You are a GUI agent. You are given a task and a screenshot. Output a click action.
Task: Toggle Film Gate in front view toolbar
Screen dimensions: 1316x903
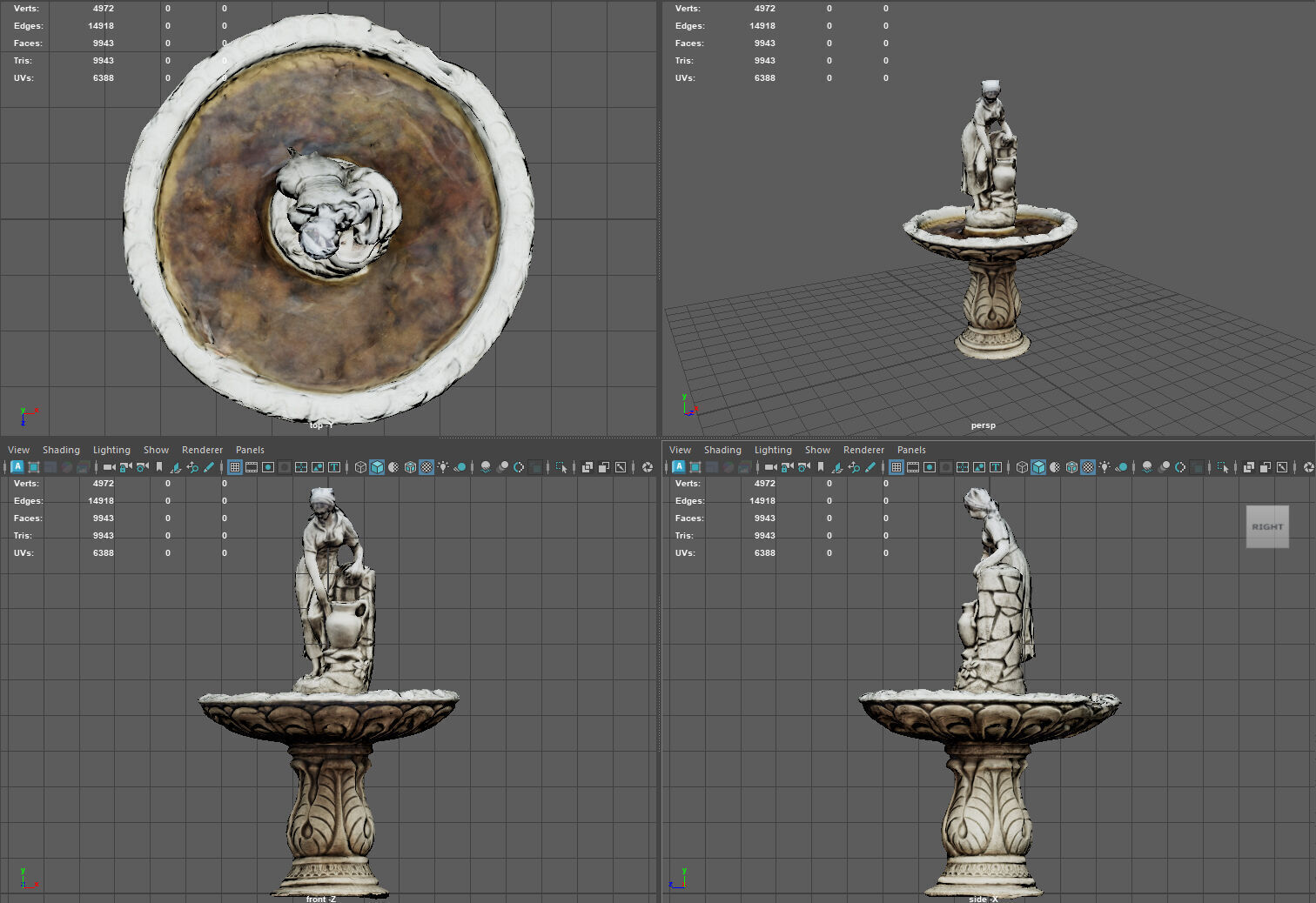(x=252, y=467)
